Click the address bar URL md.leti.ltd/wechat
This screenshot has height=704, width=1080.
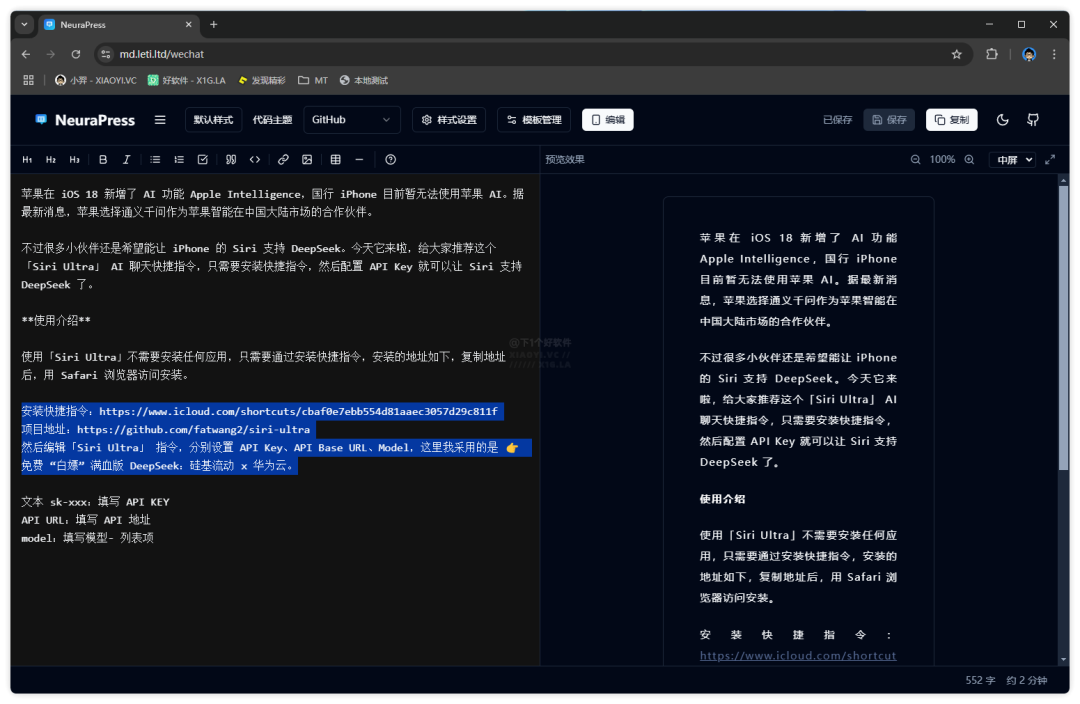coord(162,54)
